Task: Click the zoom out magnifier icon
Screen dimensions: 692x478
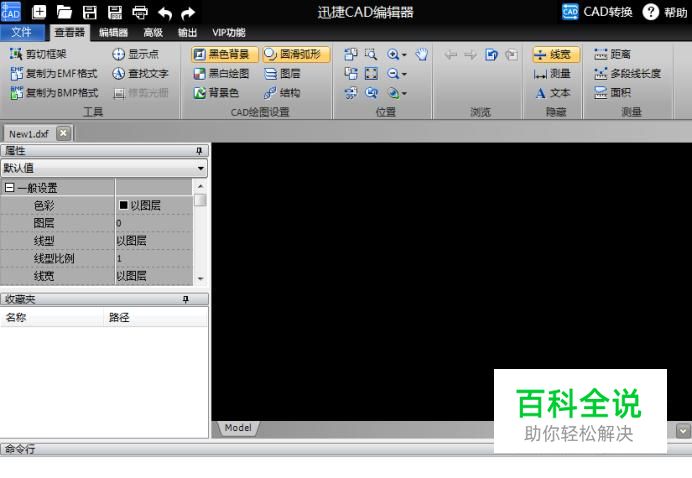Action: point(392,73)
